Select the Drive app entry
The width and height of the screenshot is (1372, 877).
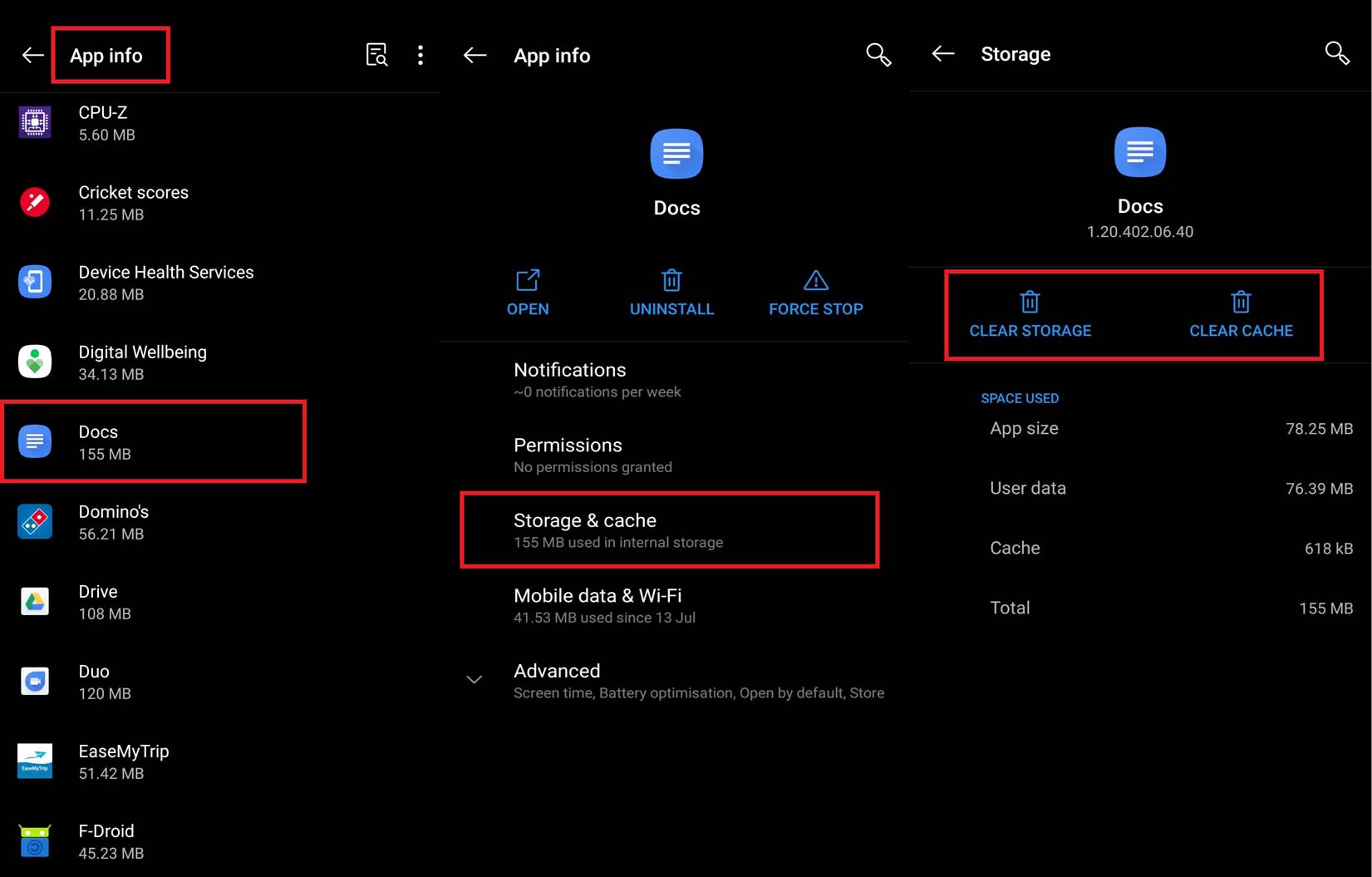(x=219, y=601)
